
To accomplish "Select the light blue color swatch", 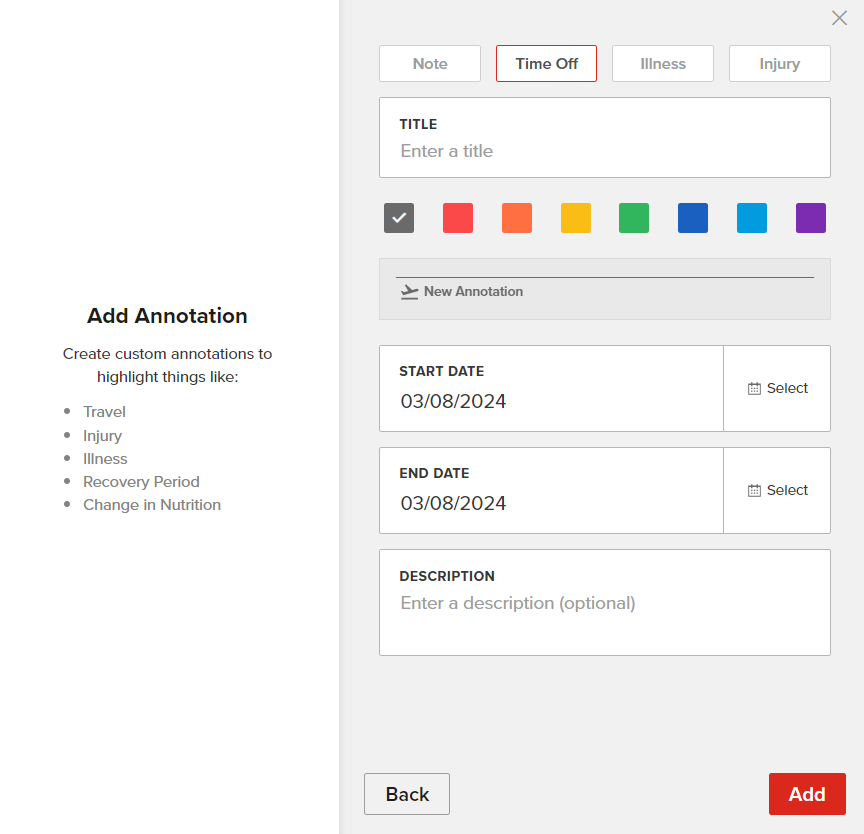I will 752,218.
